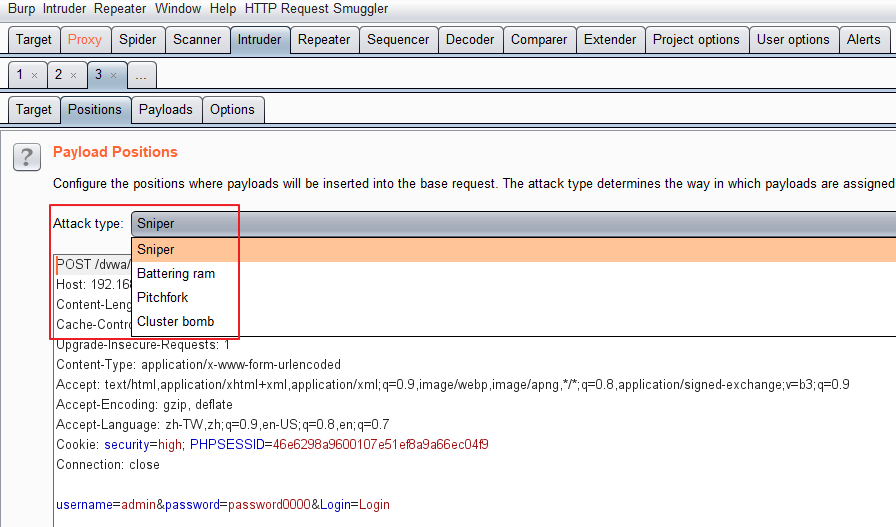Screen dimensions: 896x527
Task: Switch to the Decoder tab
Action: pos(470,39)
